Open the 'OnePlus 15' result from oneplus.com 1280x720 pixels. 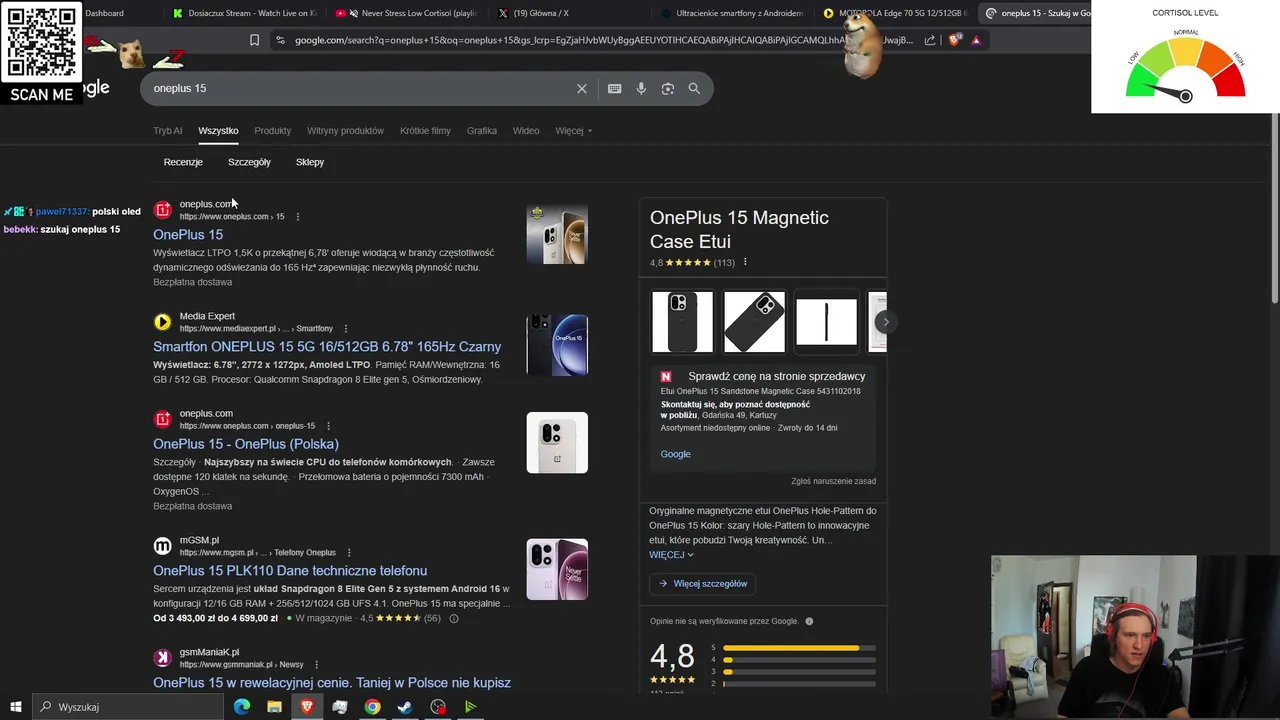tap(188, 234)
